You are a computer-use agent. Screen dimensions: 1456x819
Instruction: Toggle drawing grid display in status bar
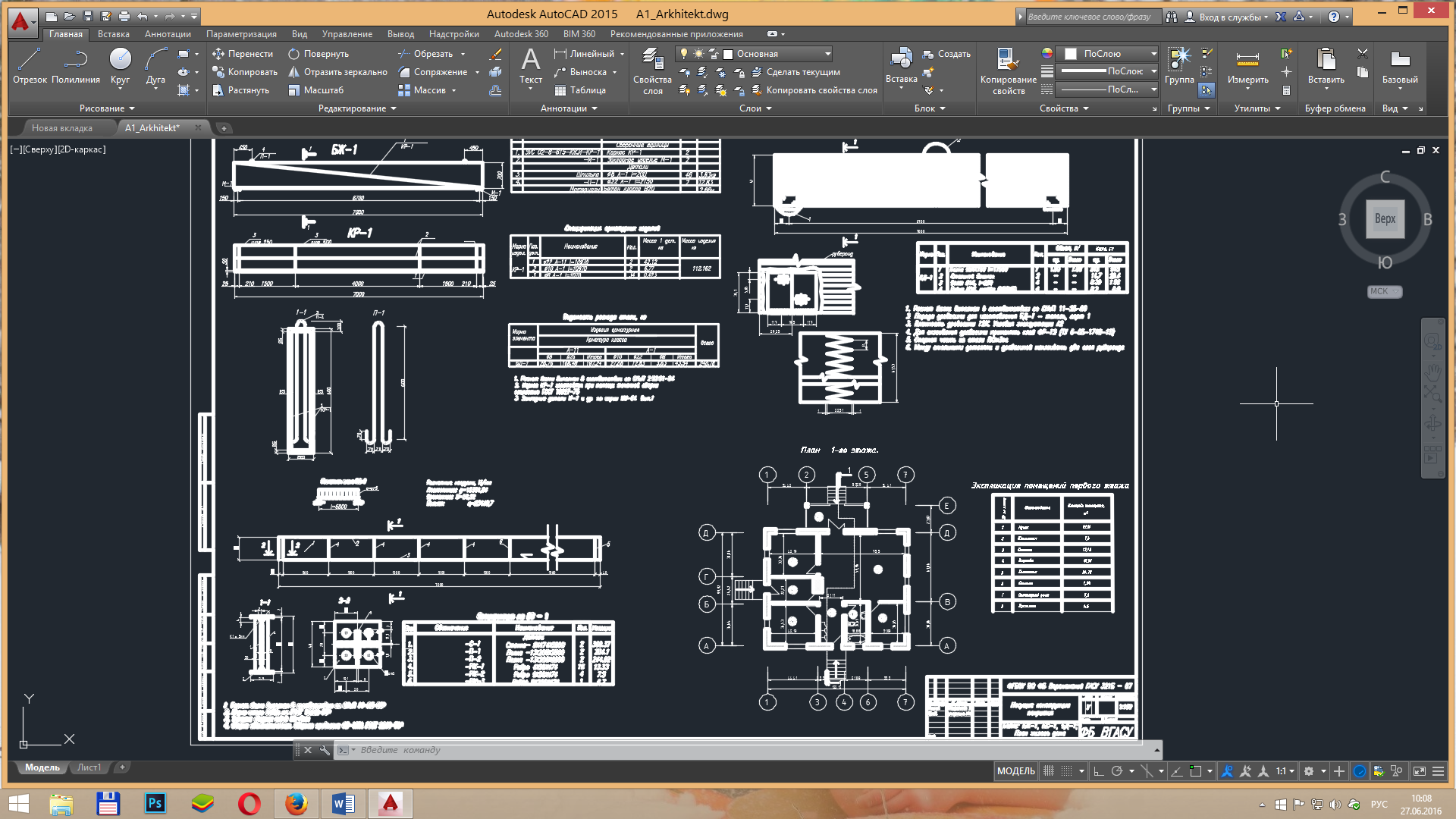pos(1049,771)
